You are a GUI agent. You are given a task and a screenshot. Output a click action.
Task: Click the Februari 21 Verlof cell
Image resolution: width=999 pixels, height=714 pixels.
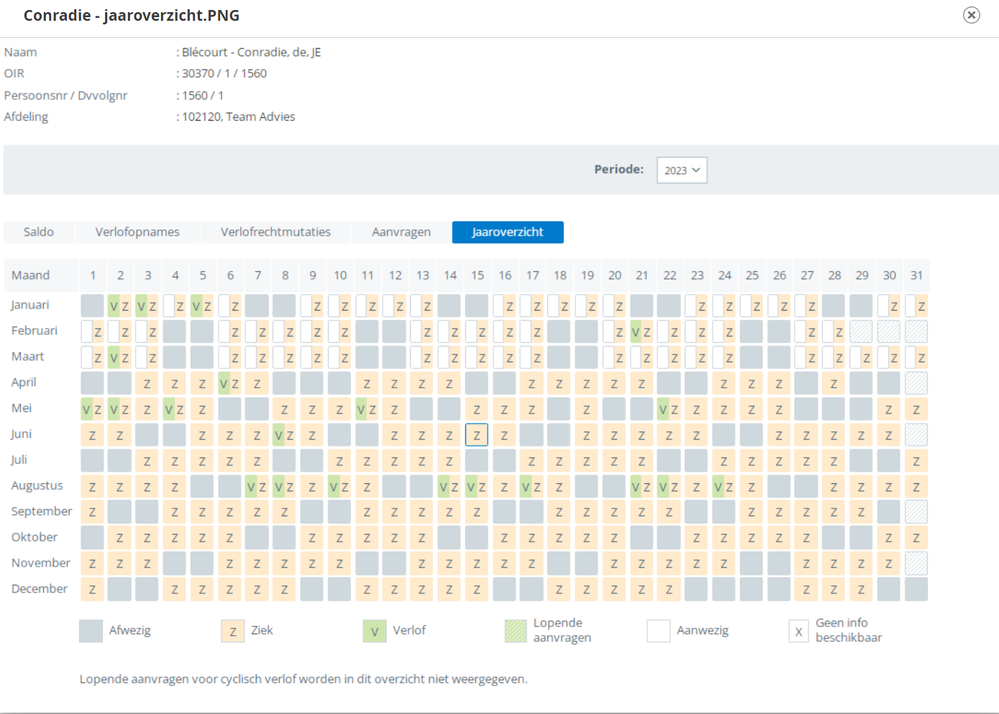pos(642,332)
